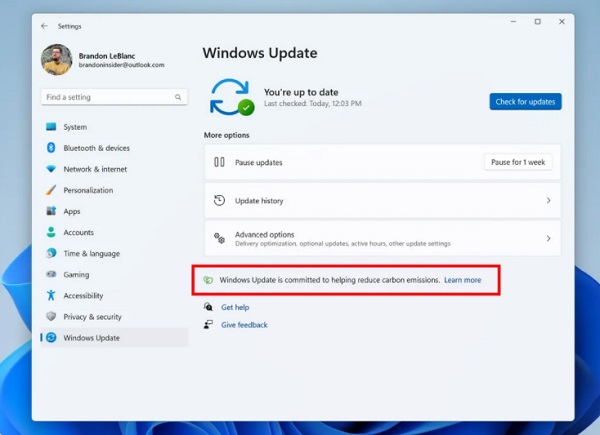600x435 pixels.
Task: Expand the Advanced options row chevron
Action: [548, 239]
